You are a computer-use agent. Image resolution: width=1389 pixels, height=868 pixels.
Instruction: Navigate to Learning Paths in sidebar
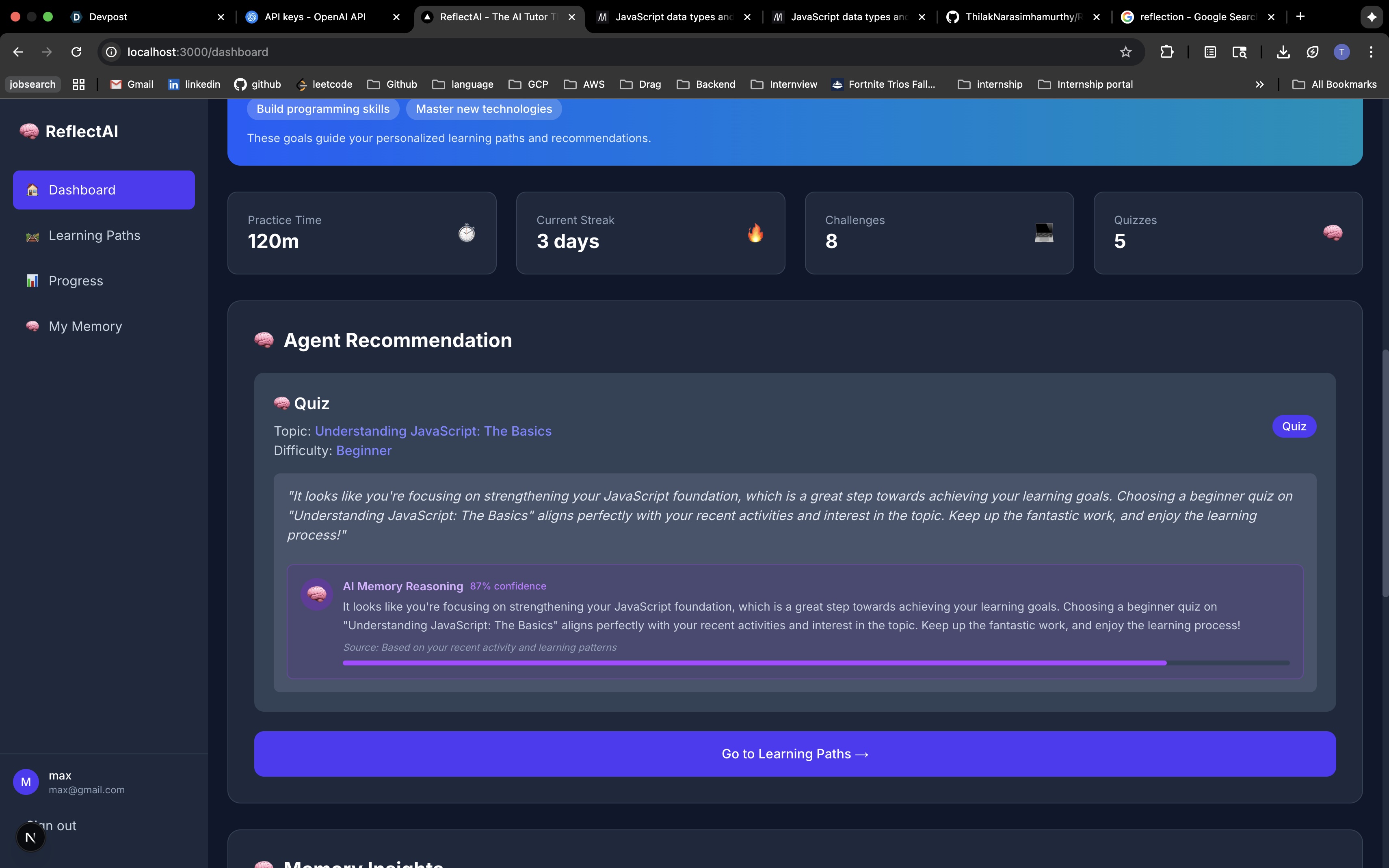[95, 235]
